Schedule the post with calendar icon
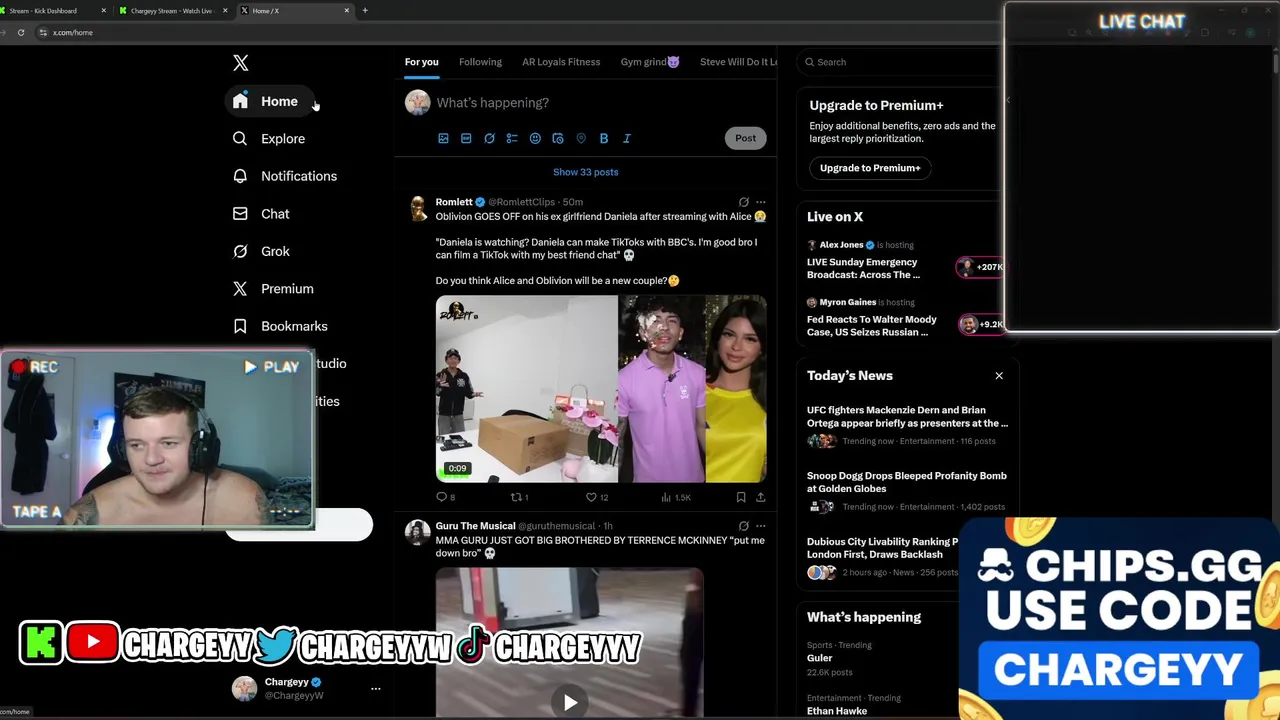The width and height of the screenshot is (1280, 720). pyautogui.click(x=558, y=138)
